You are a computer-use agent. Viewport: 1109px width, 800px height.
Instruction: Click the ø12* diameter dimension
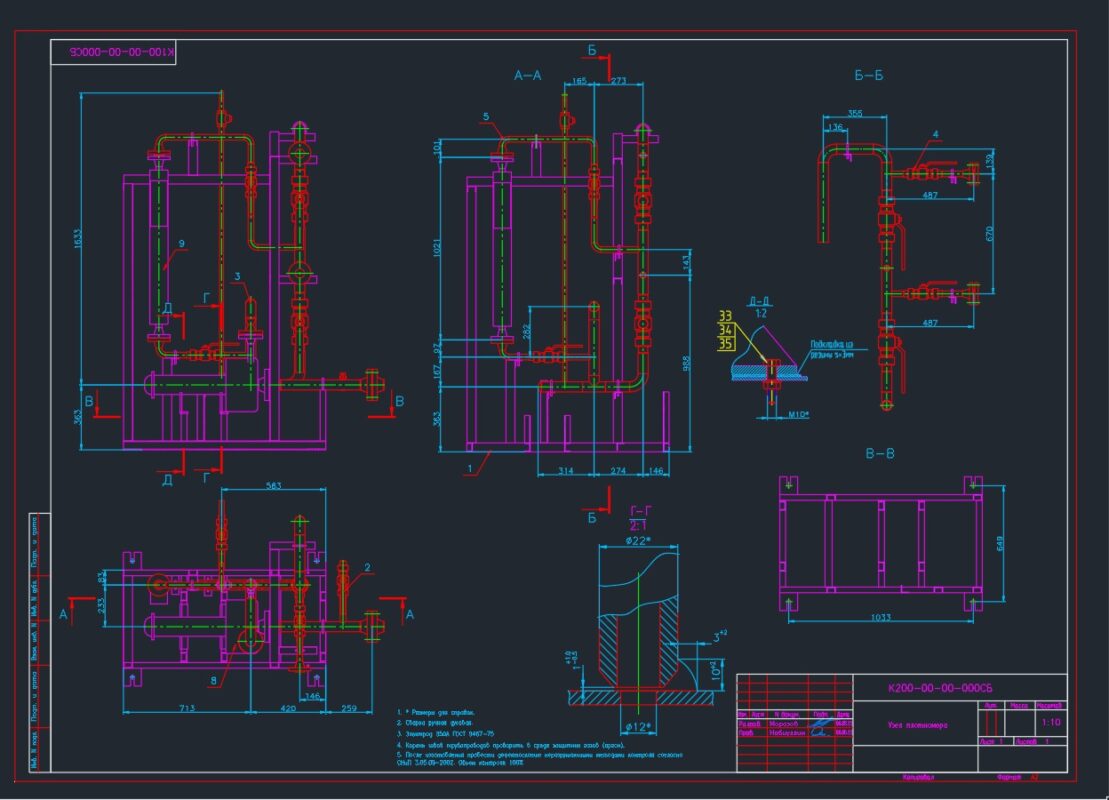pyautogui.click(x=639, y=724)
